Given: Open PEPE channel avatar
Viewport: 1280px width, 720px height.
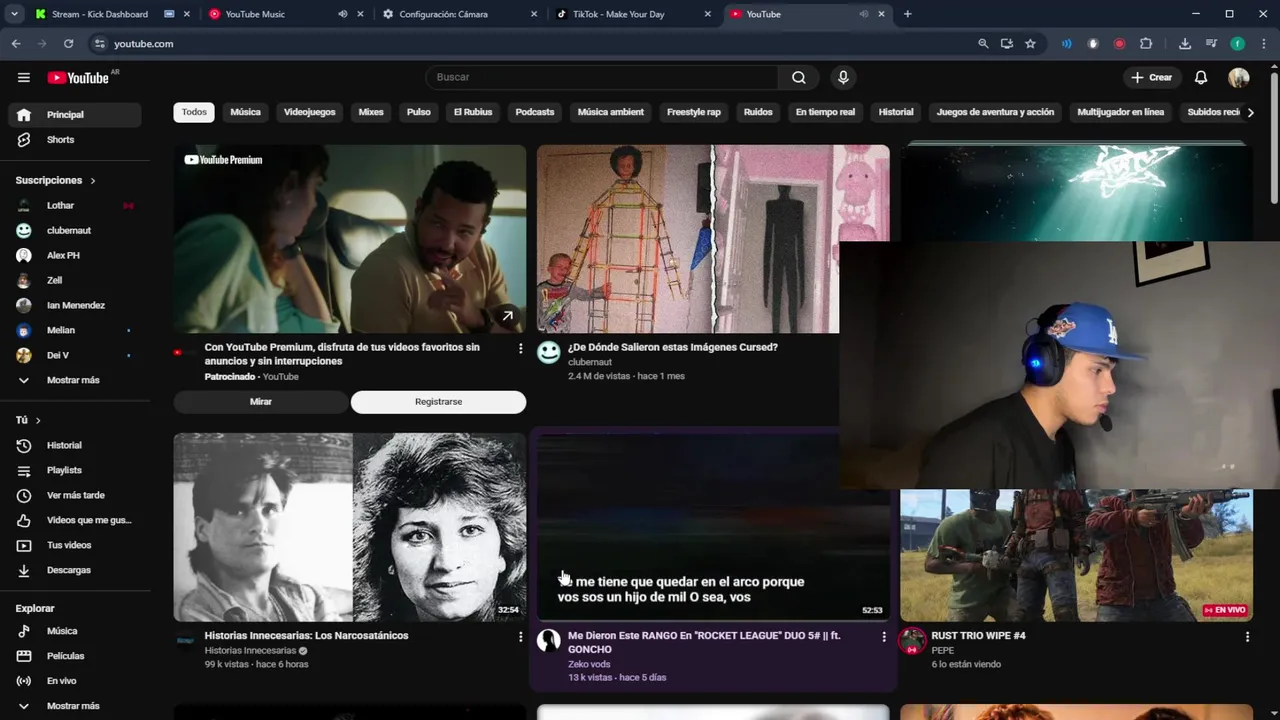Looking at the screenshot, I should [912, 640].
